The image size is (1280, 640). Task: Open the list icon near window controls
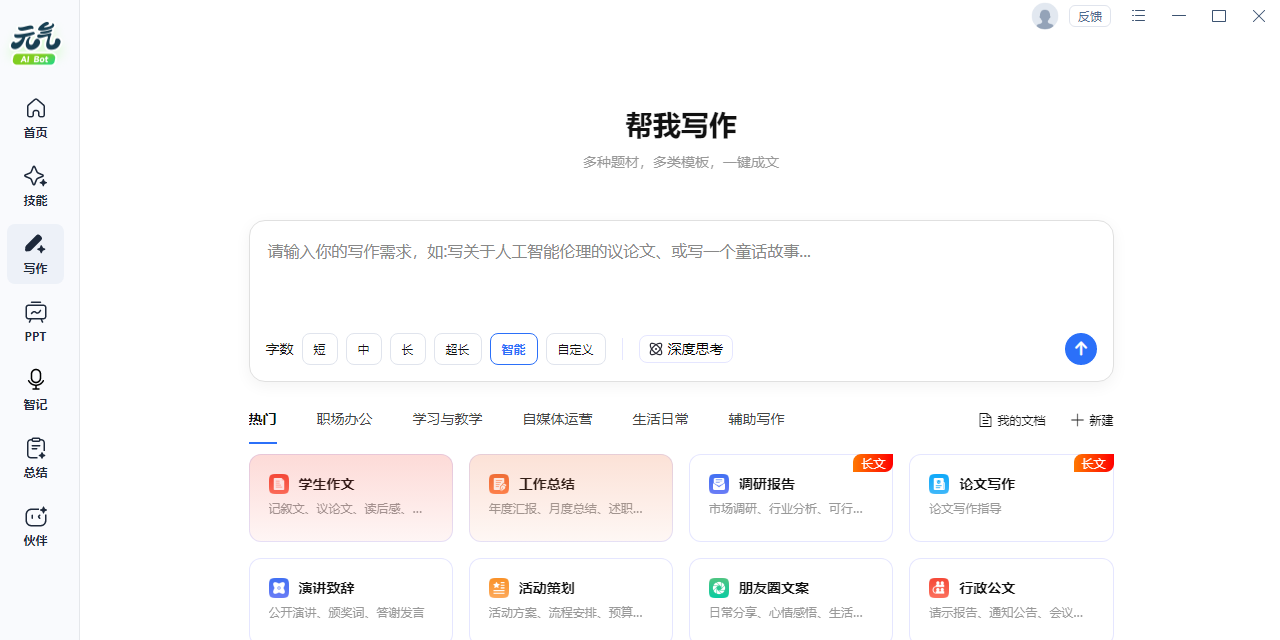[1138, 16]
